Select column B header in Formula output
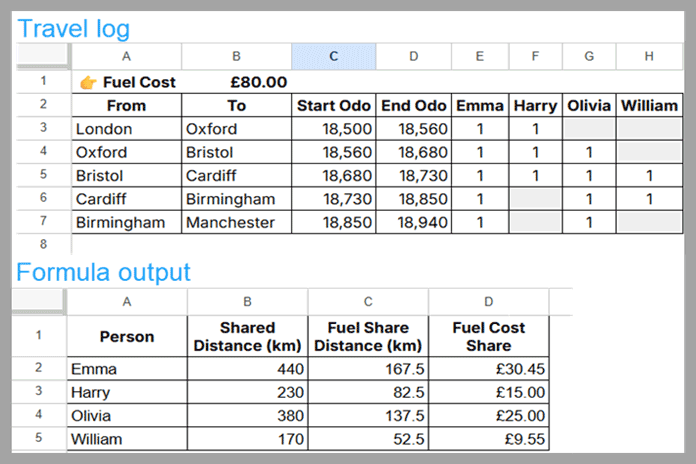Screen dimensions: 696x464 tap(247, 302)
